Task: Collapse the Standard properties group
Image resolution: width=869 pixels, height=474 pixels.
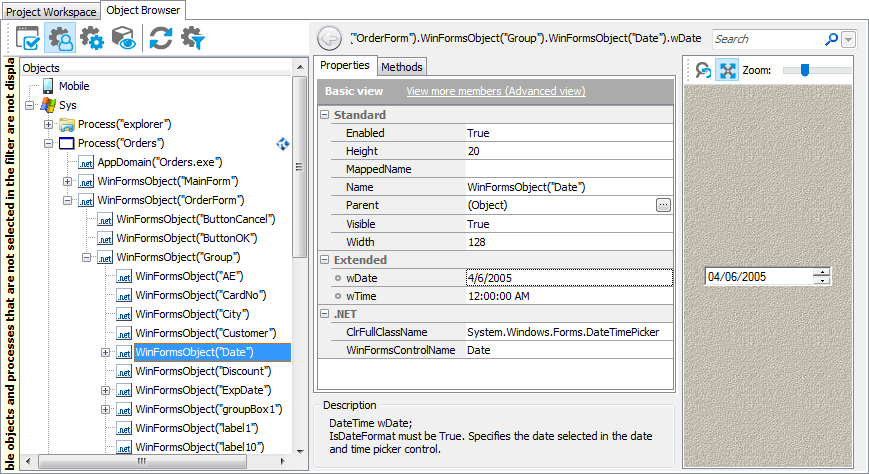Action: click(324, 115)
